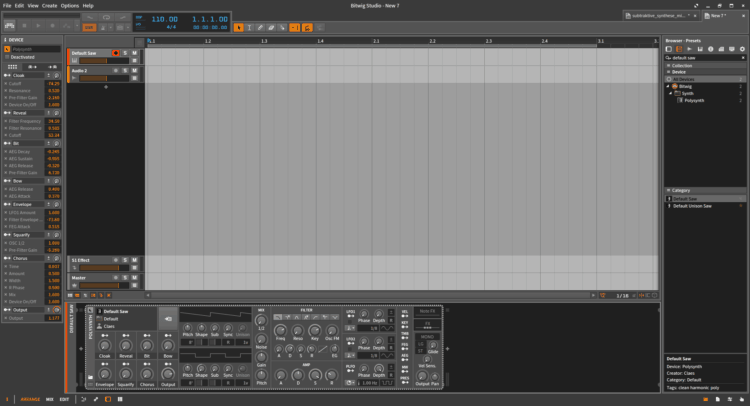Open the Note FX chain slot
750x406 pixels.
click(427, 311)
